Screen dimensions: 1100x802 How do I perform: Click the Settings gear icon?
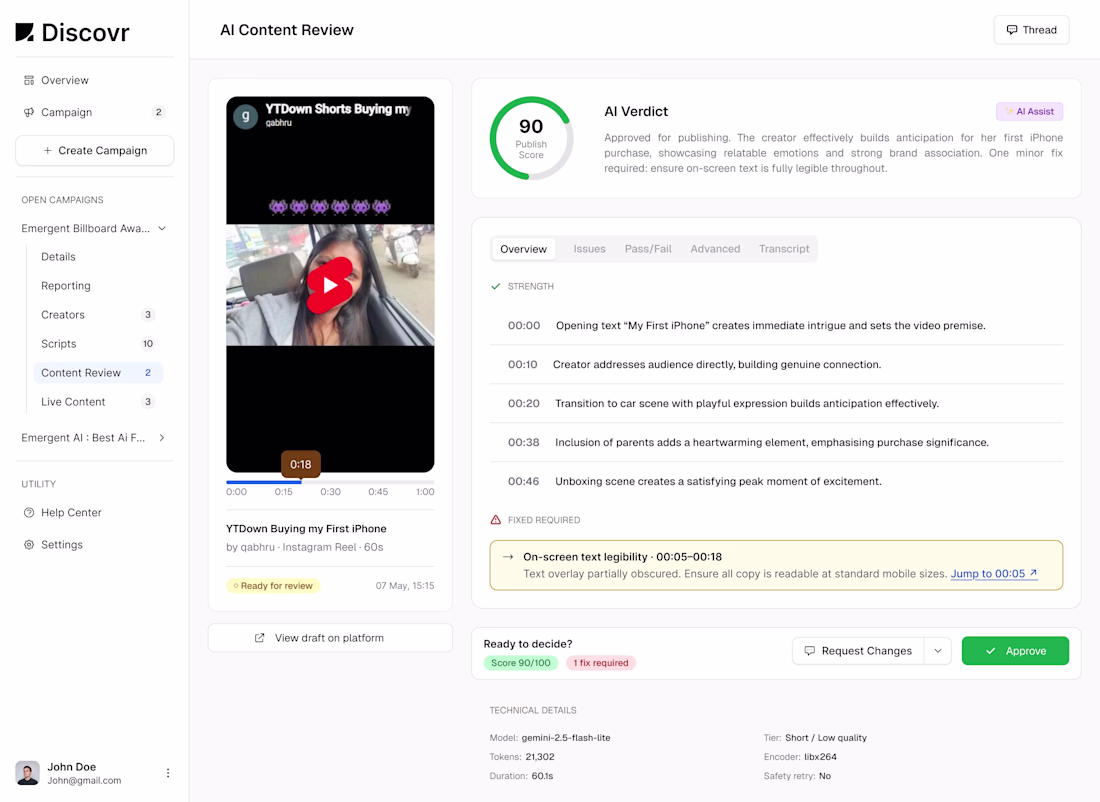pyautogui.click(x=29, y=544)
